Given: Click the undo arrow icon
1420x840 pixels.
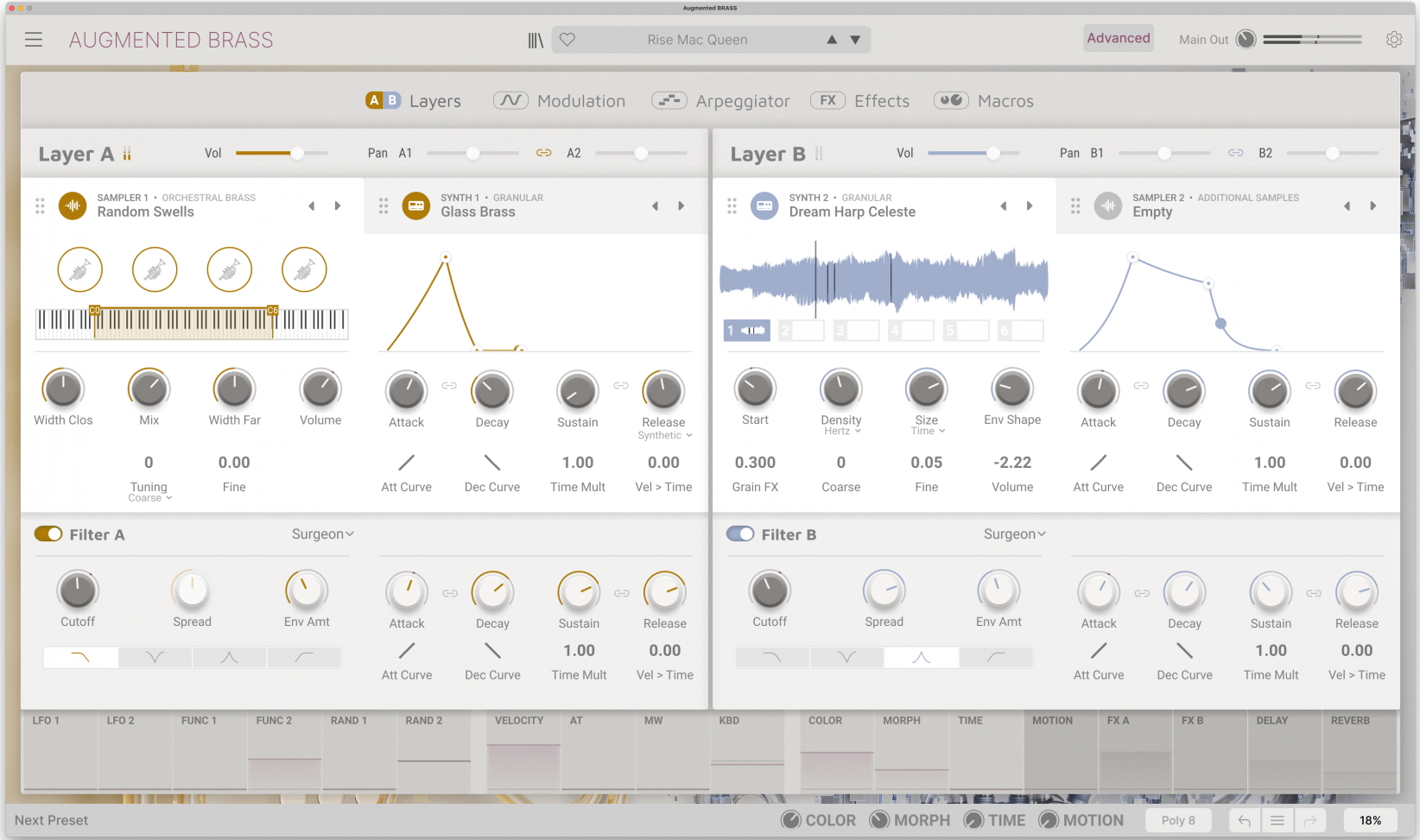Looking at the screenshot, I should point(1244,820).
